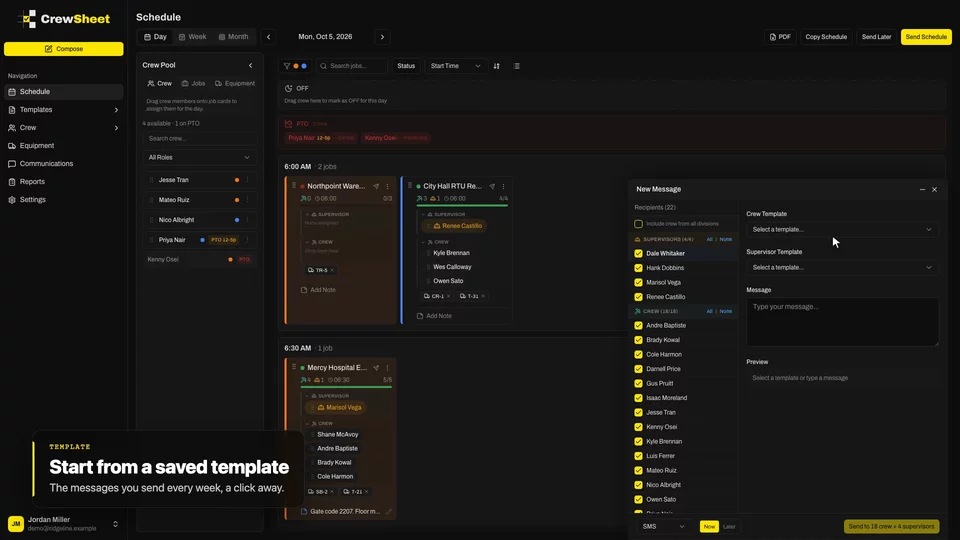
Task: Open options menu for Nico Albright
Action: 247,220
